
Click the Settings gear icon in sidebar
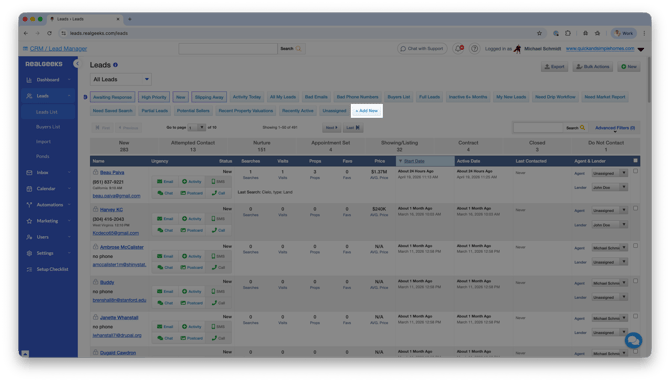click(x=29, y=253)
